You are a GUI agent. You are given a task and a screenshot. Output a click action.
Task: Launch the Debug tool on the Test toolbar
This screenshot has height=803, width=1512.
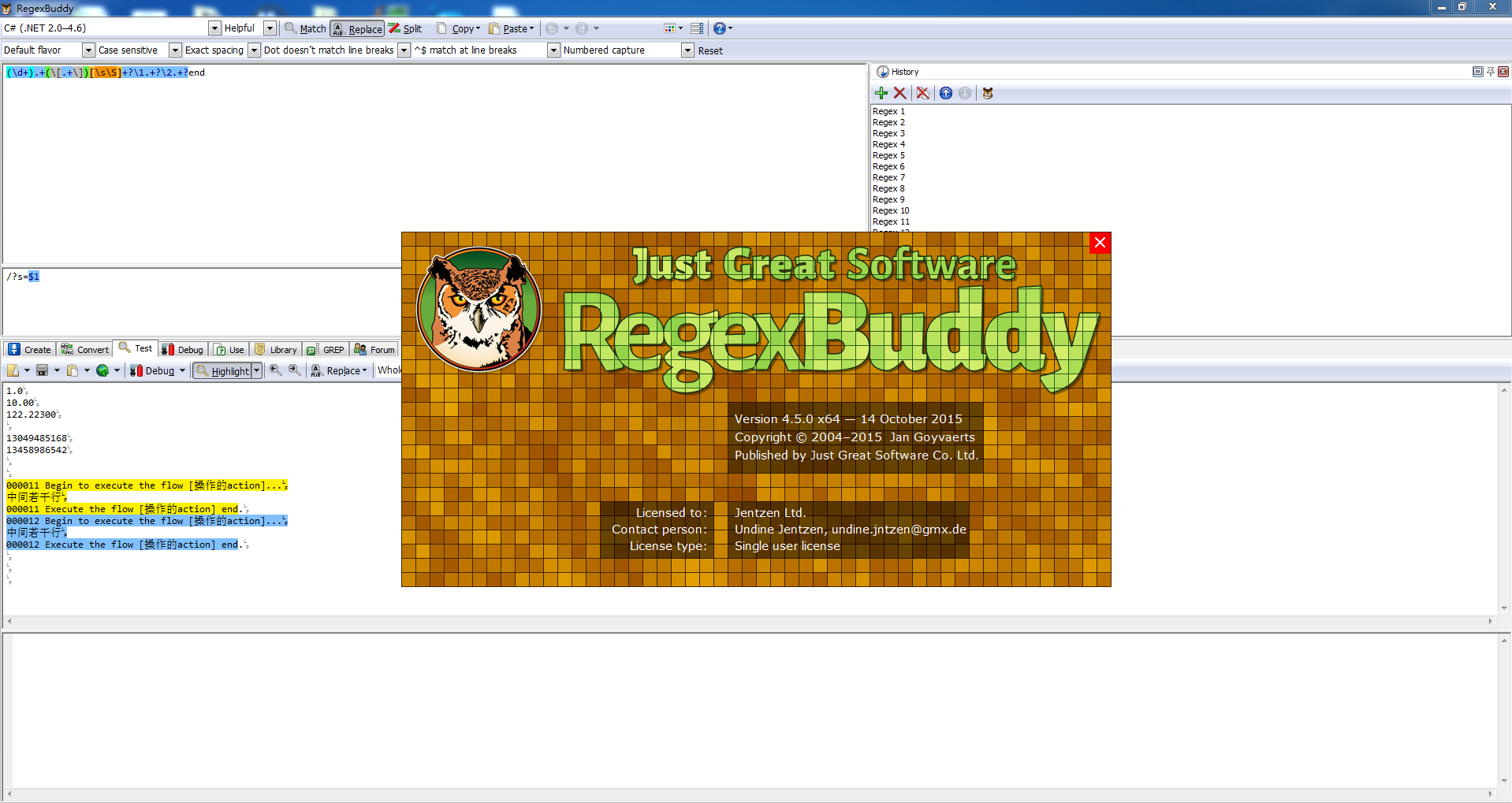(x=156, y=370)
